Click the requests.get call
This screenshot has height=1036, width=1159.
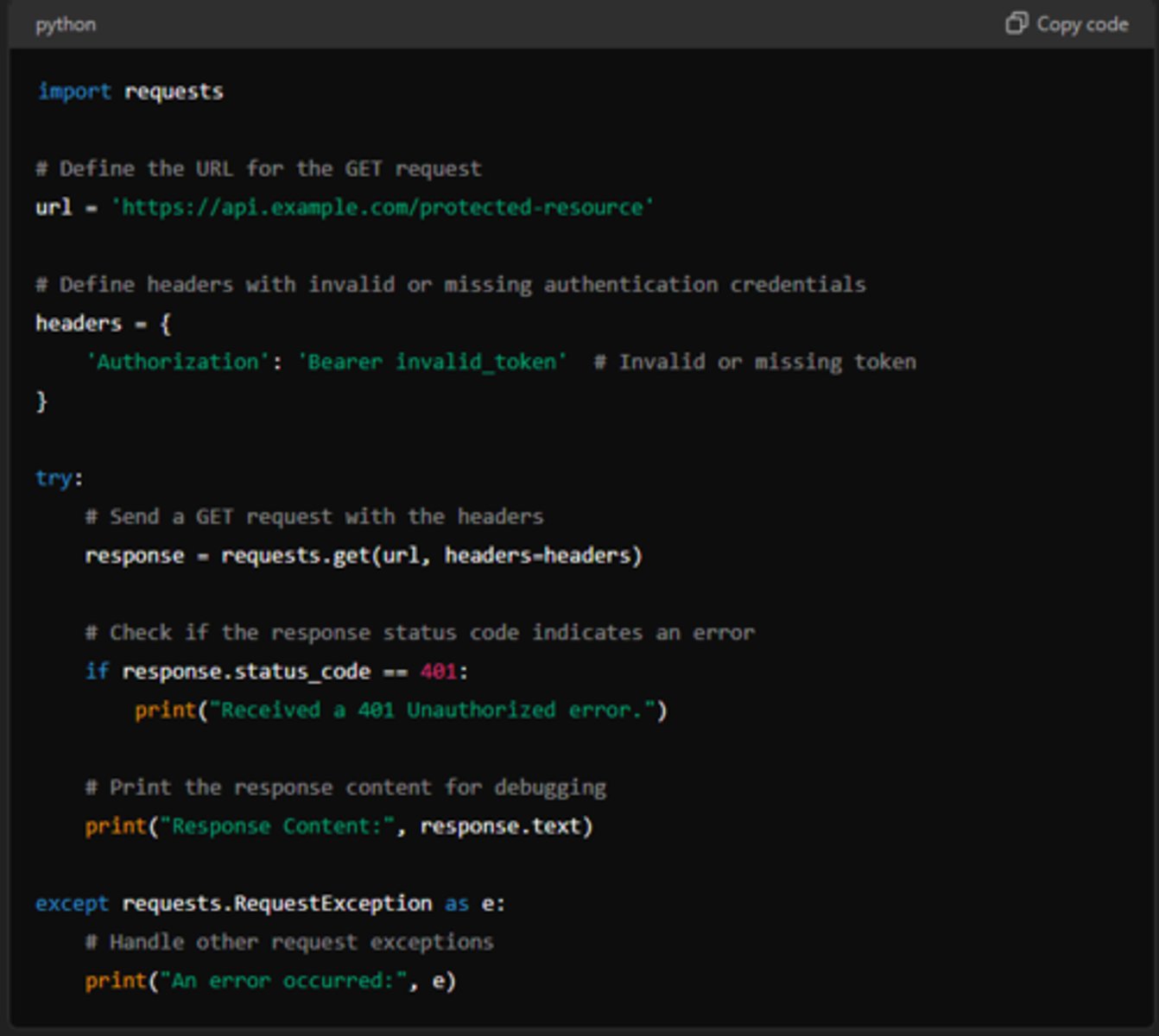[x=295, y=555]
